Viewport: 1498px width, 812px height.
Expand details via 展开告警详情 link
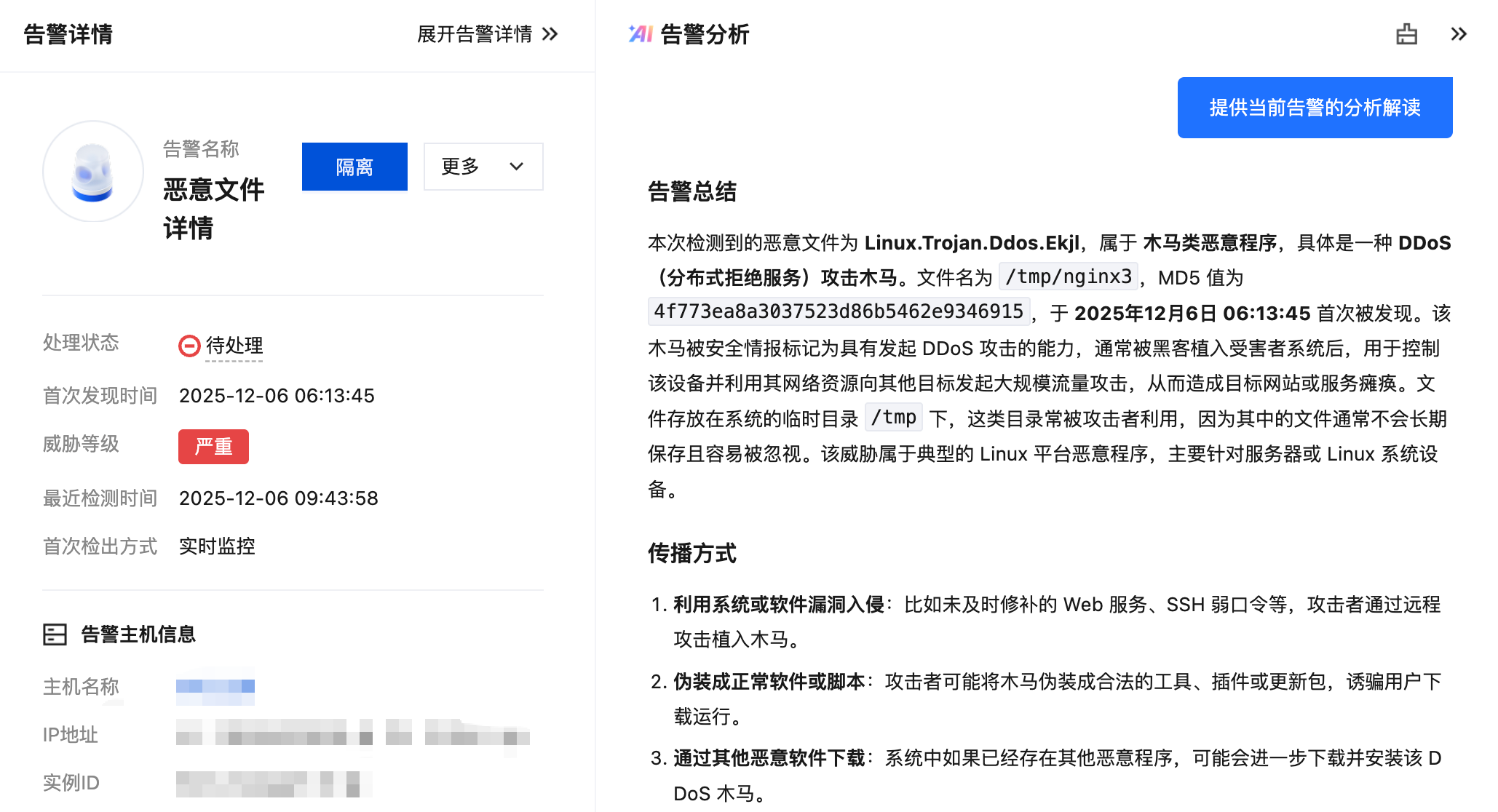click(x=475, y=34)
